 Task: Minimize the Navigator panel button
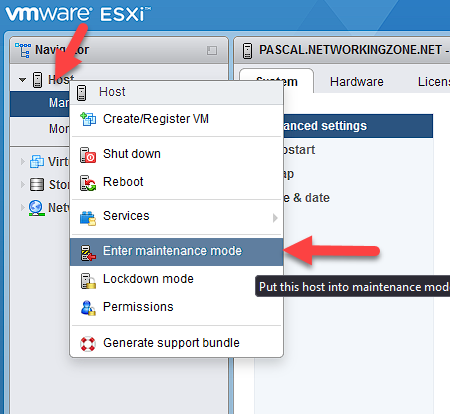click(212, 50)
